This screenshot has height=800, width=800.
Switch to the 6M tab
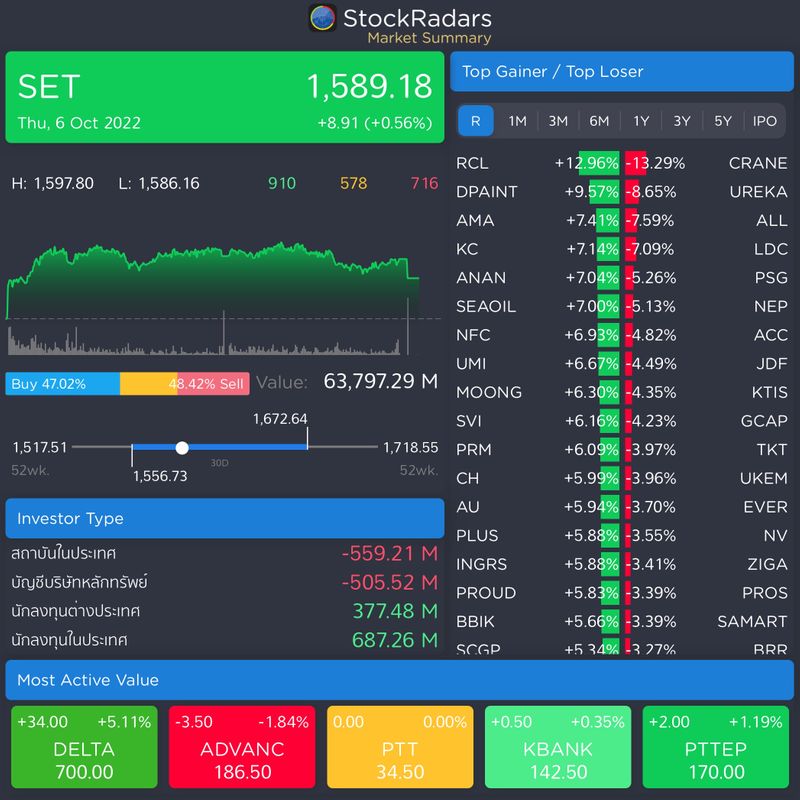pyautogui.click(x=598, y=121)
